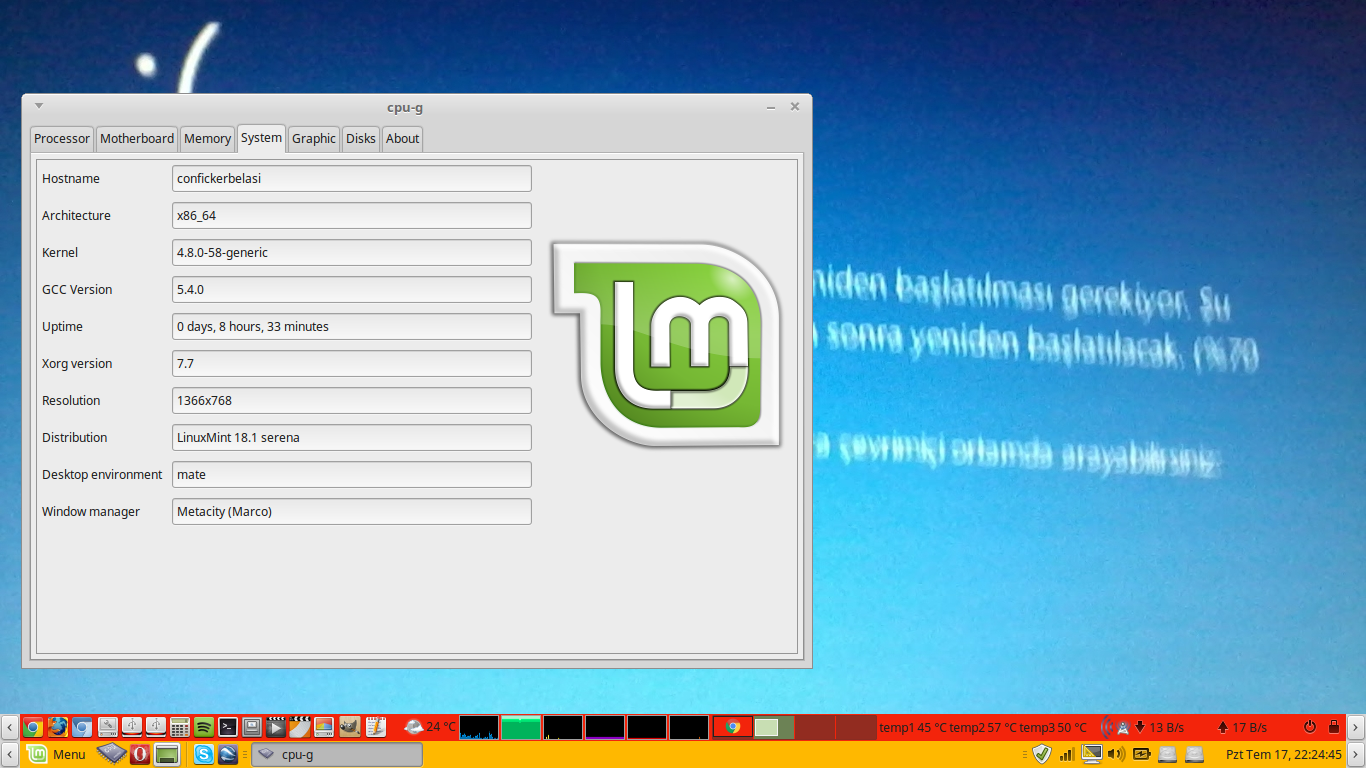Image resolution: width=1366 pixels, height=768 pixels.
Task: Launch Firefox from the panel
Action: point(57,727)
